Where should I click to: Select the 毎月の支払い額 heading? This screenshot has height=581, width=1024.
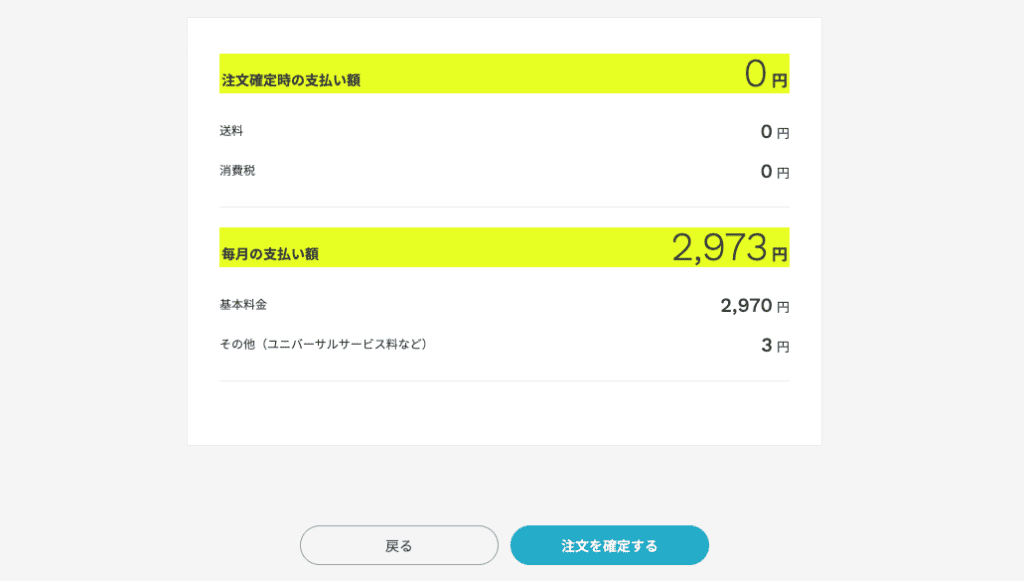click(270, 254)
